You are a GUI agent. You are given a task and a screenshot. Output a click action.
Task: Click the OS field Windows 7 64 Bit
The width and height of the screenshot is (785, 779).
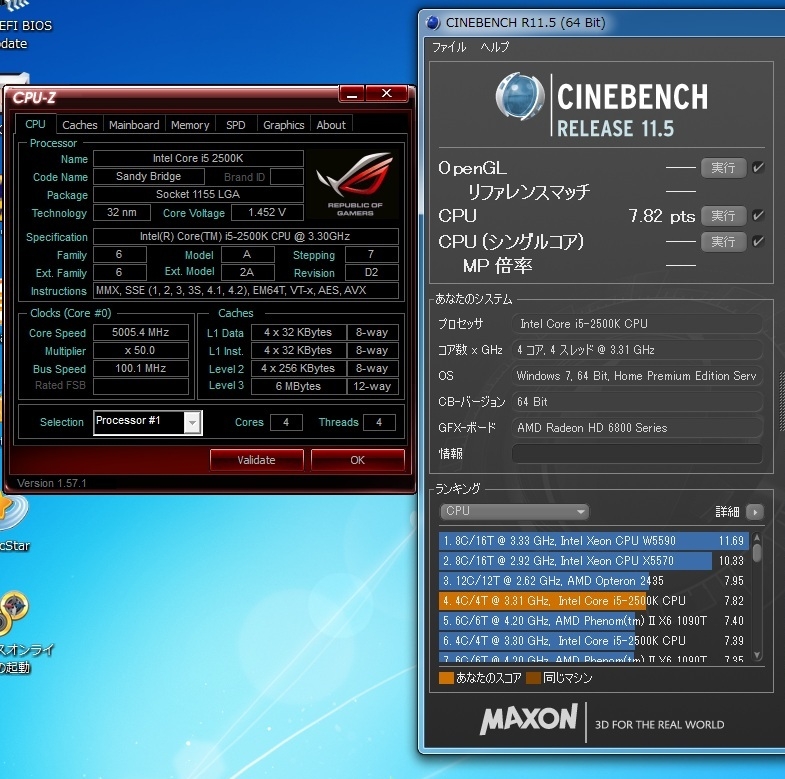click(637, 376)
